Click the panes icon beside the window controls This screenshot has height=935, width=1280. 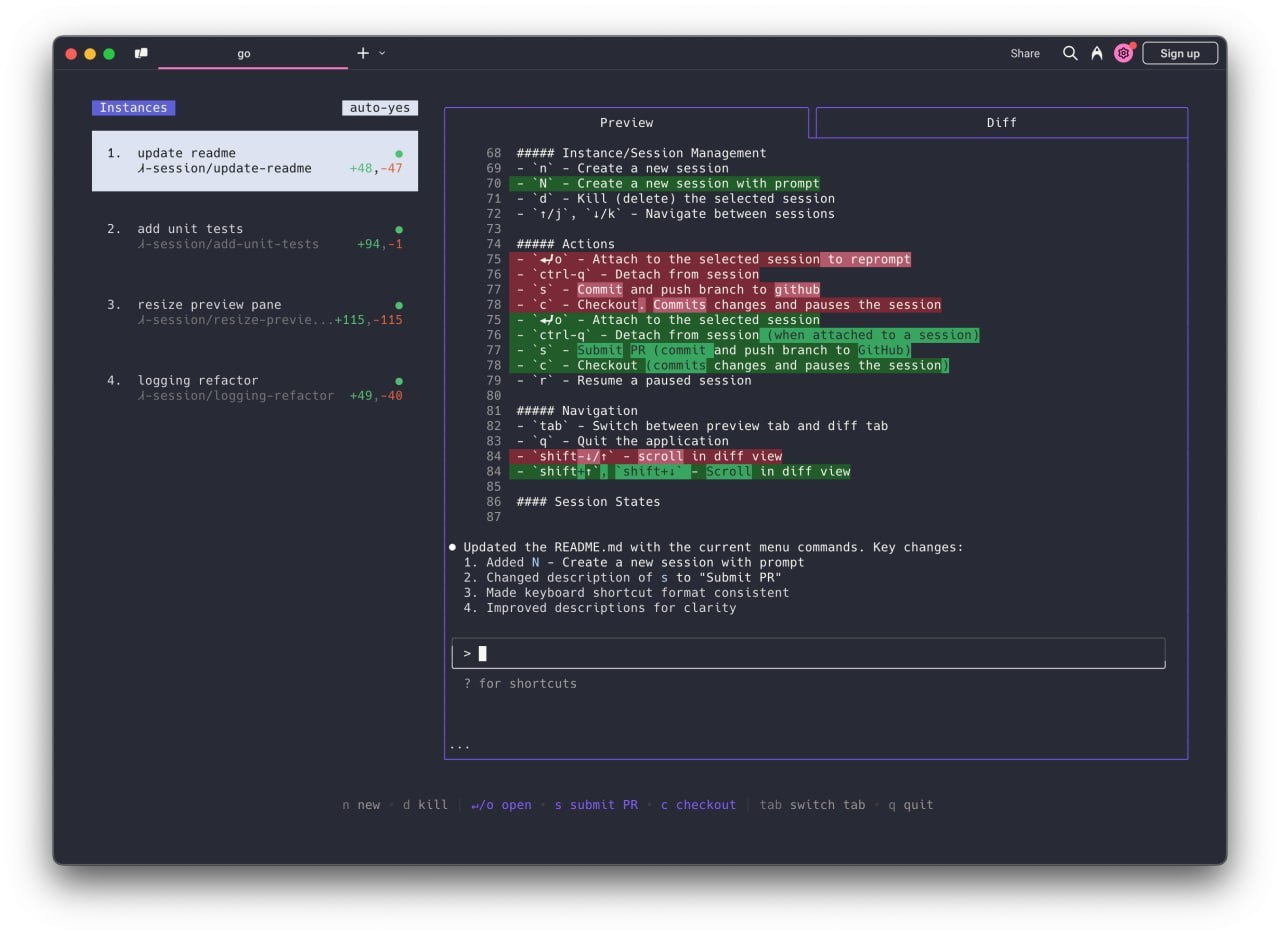[141, 53]
